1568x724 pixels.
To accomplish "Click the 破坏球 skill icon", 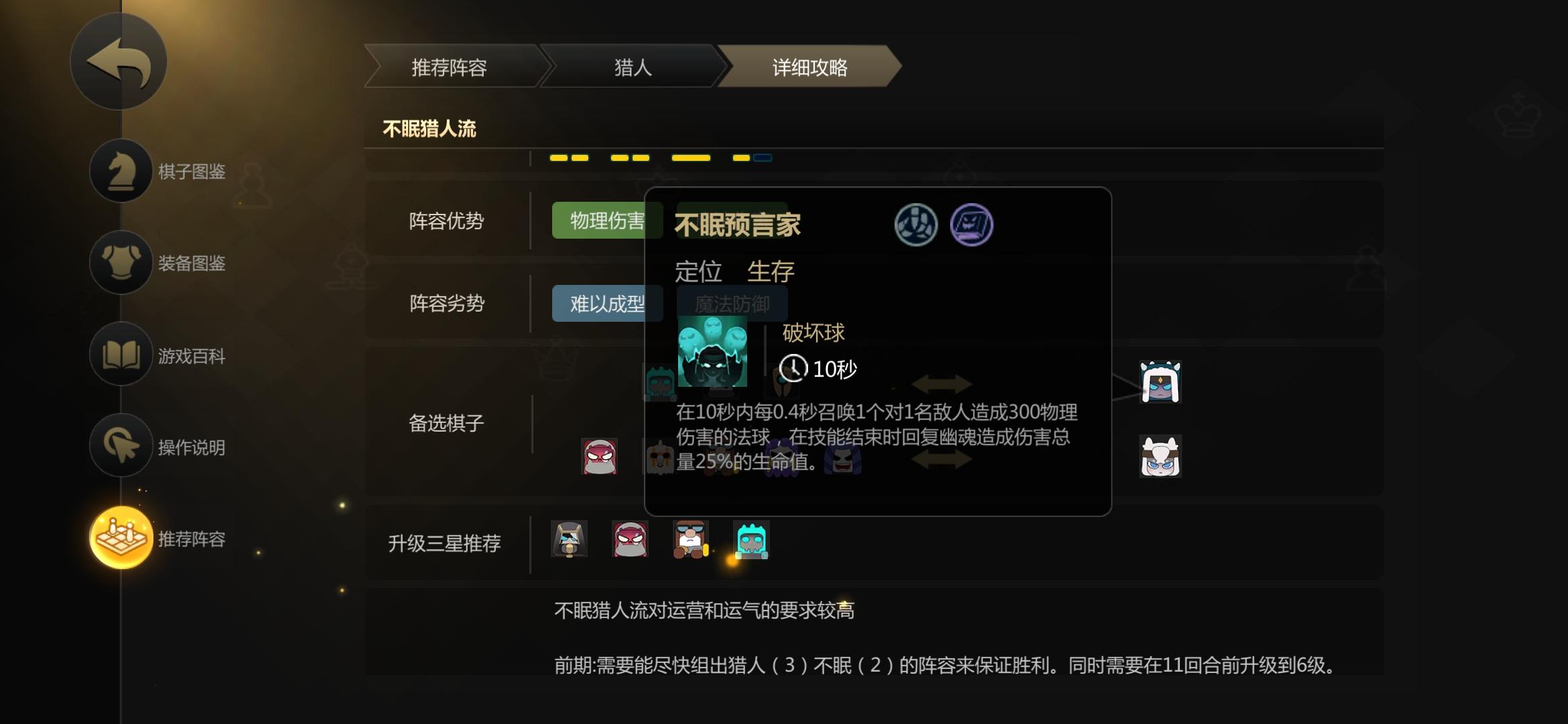I will point(712,351).
